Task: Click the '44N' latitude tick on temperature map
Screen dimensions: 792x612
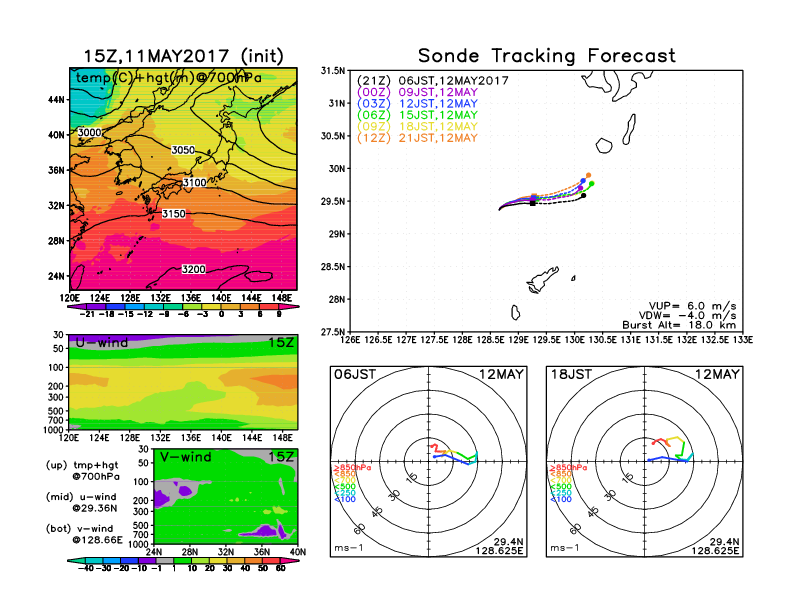Action: [57, 100]
